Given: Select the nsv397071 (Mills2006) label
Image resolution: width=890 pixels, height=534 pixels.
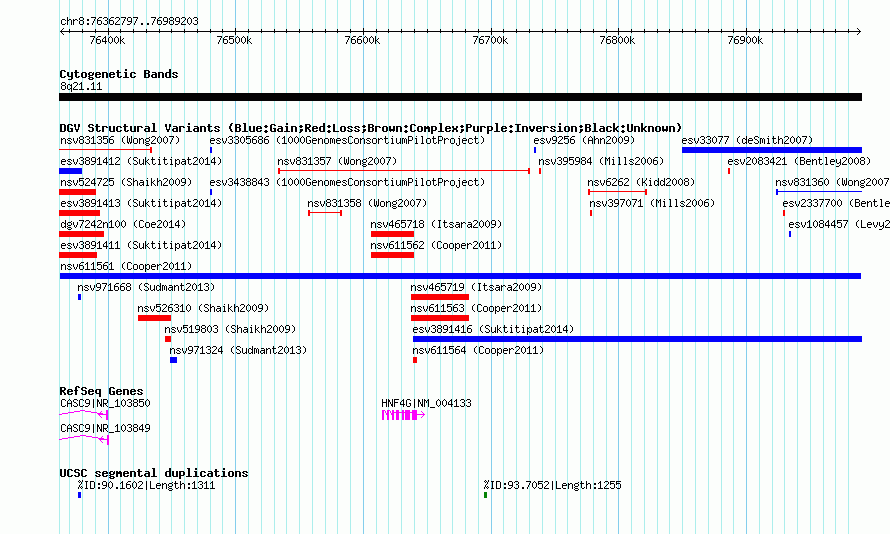Looking at the screenshot, I should coord(652,203).
